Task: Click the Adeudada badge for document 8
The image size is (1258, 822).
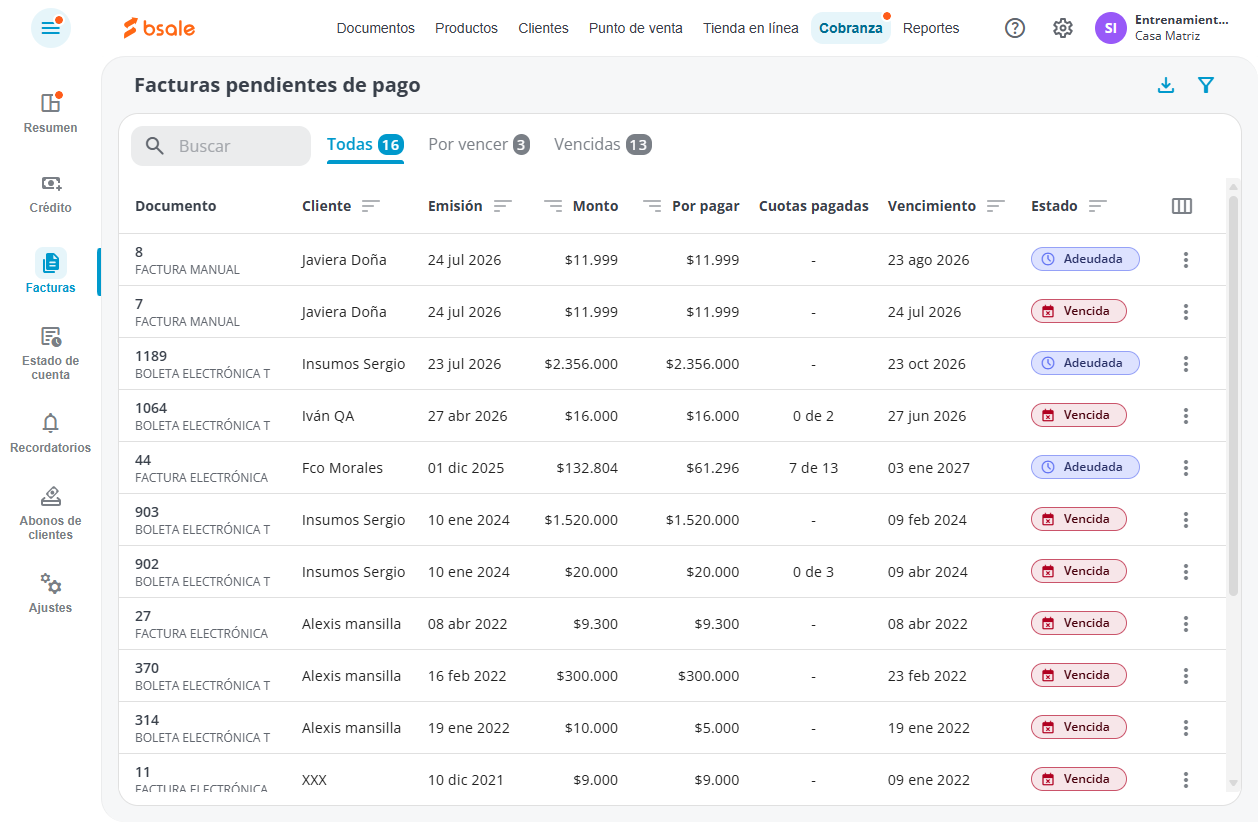Action: click(1085, 259)
